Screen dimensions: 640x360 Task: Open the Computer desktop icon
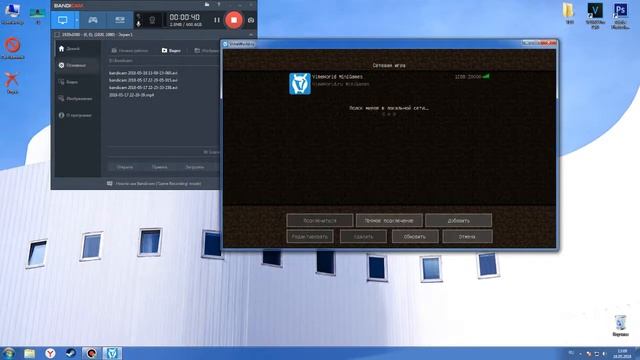[x=12, y=13]
